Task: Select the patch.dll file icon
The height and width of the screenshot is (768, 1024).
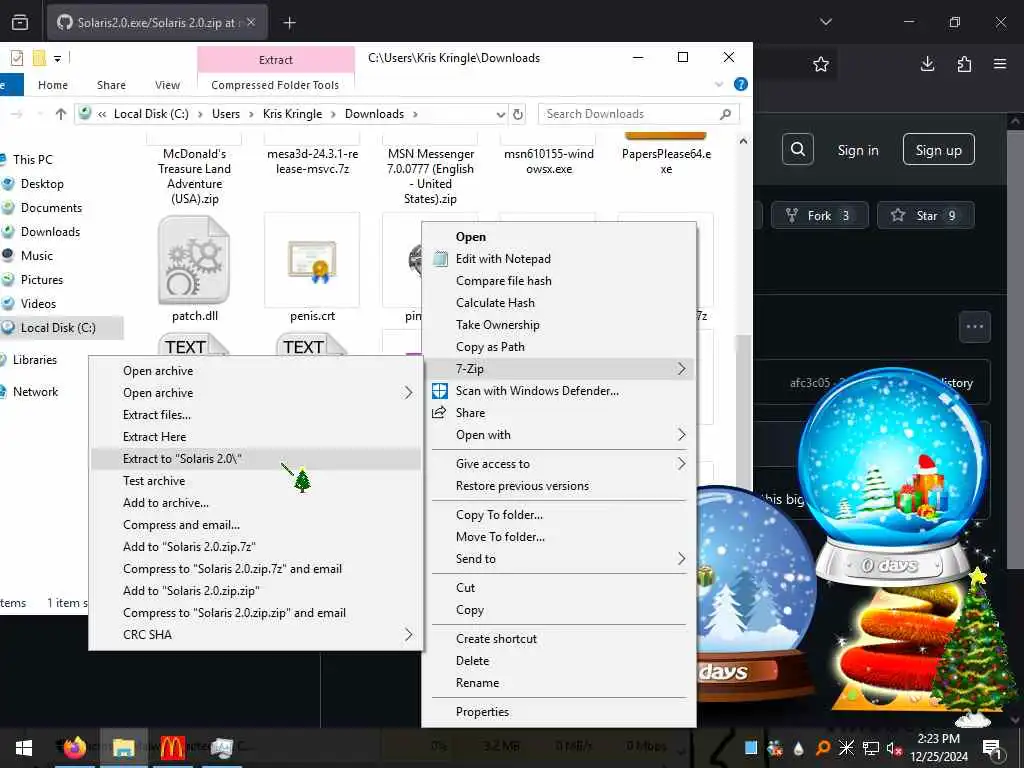Action: pyautogui.click(x=194, y=260)
